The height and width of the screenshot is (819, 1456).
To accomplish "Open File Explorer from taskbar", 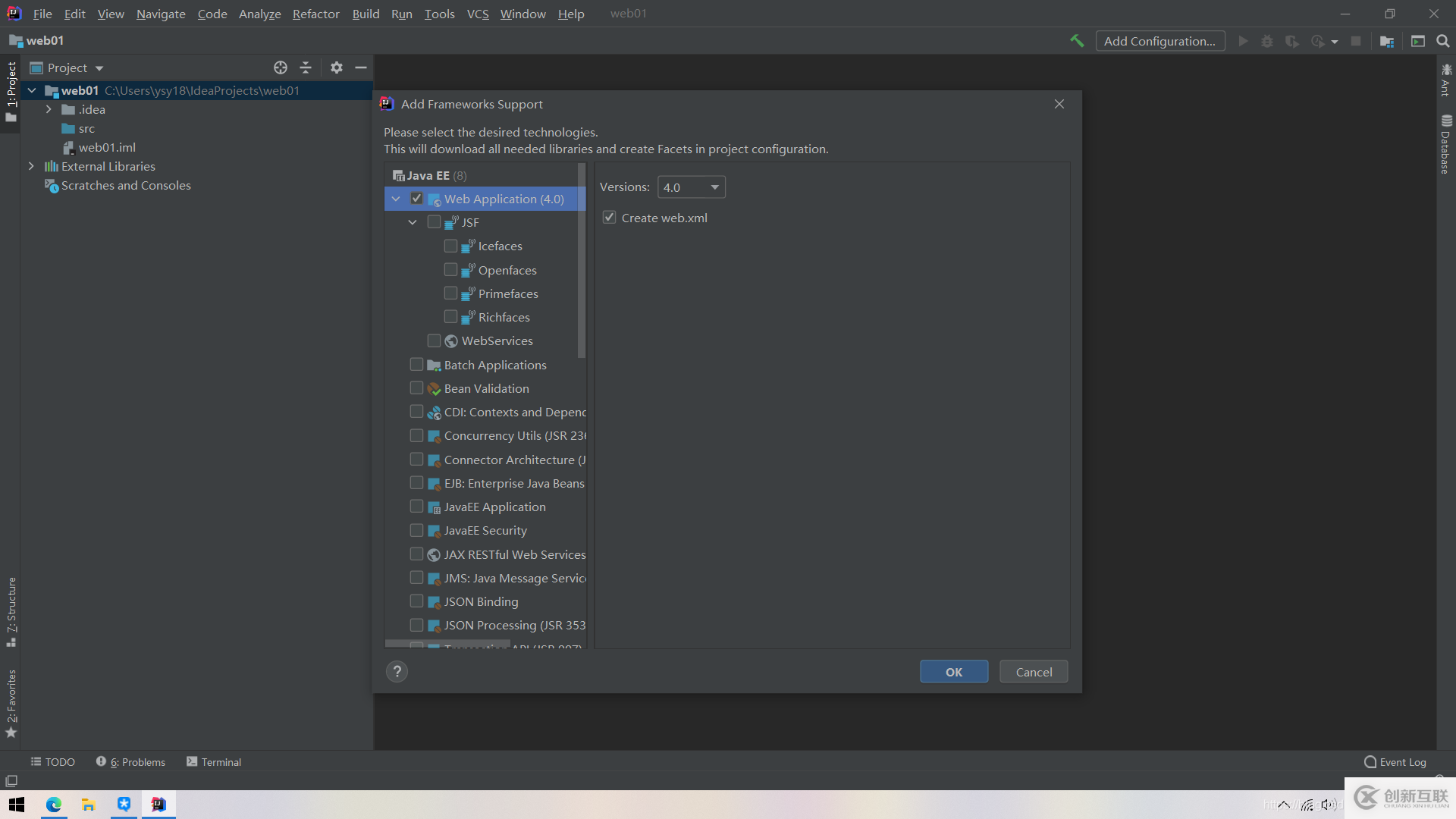I will pos(89,805).
